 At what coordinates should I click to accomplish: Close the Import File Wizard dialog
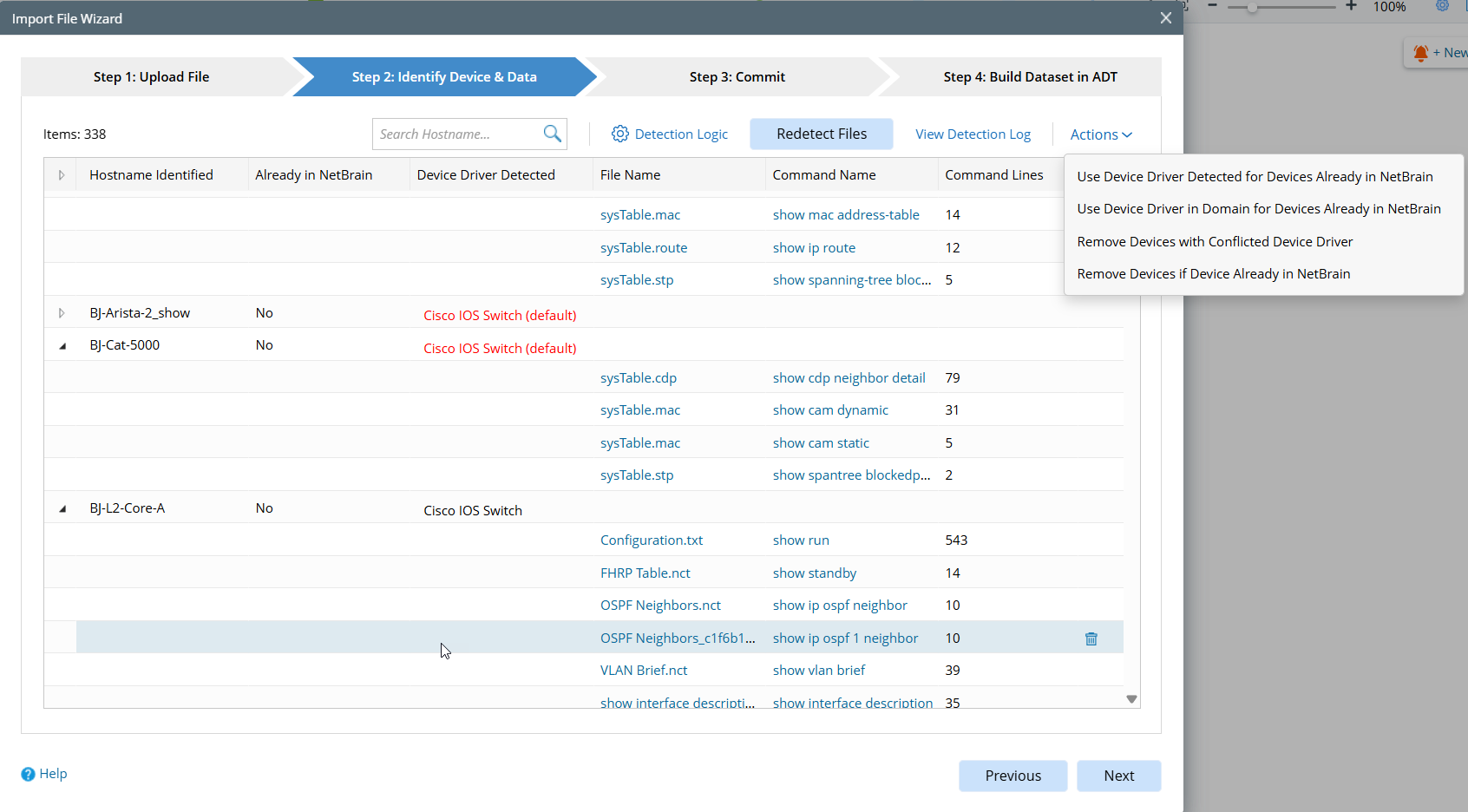(x=1165, y=18)
